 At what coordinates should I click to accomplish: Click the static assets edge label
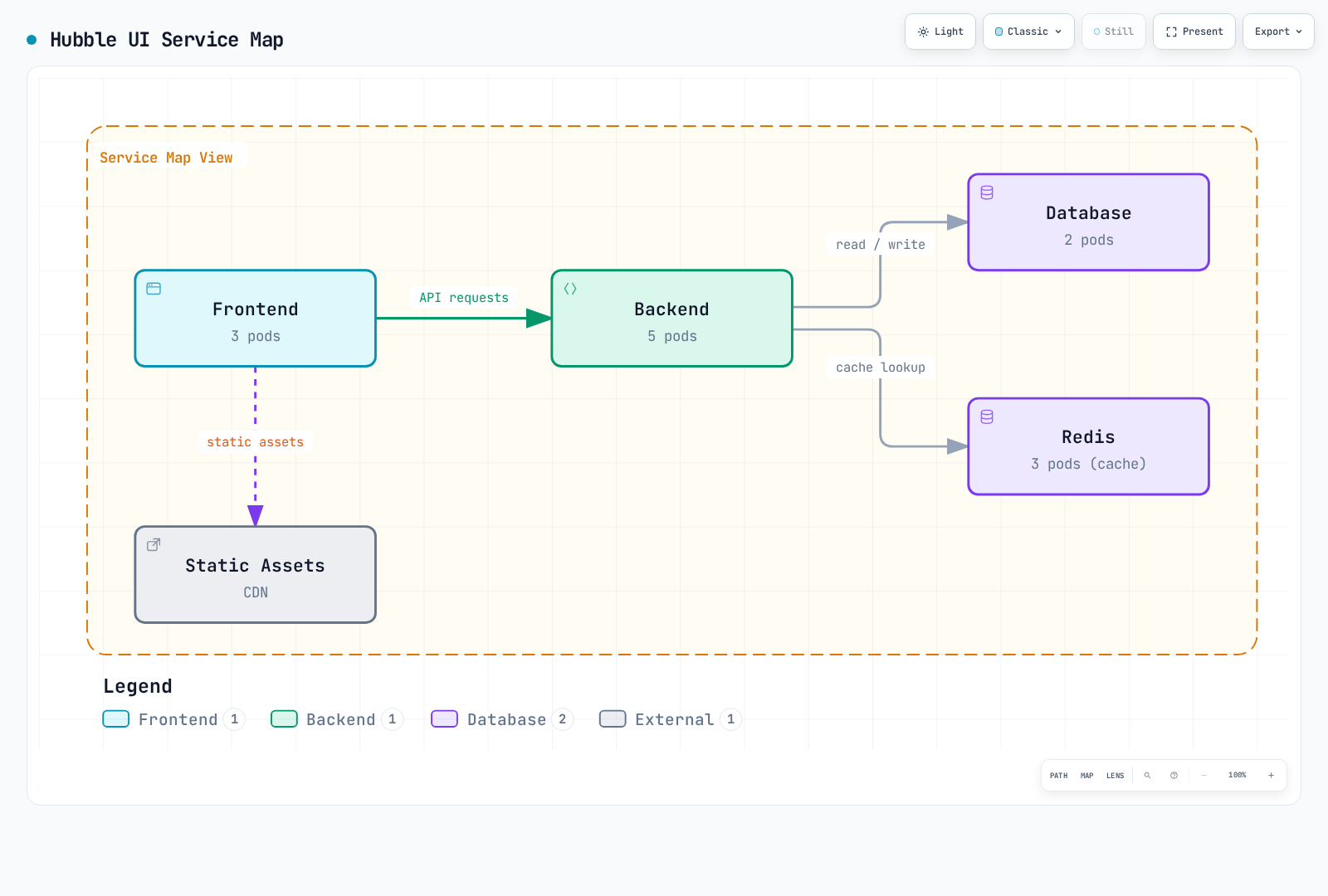point(256,442)
